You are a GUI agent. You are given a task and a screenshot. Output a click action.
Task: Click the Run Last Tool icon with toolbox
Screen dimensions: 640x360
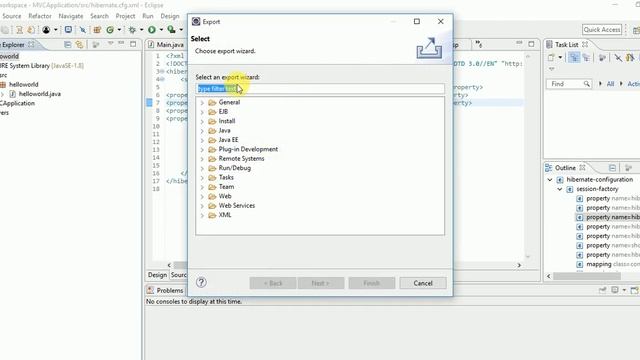click(171, 30)
